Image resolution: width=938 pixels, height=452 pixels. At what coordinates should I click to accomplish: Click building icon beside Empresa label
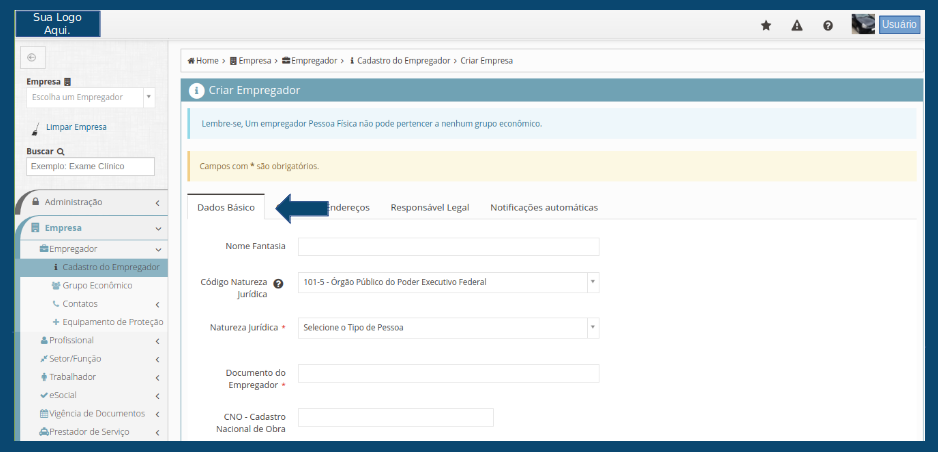click(x=68, y=82)
